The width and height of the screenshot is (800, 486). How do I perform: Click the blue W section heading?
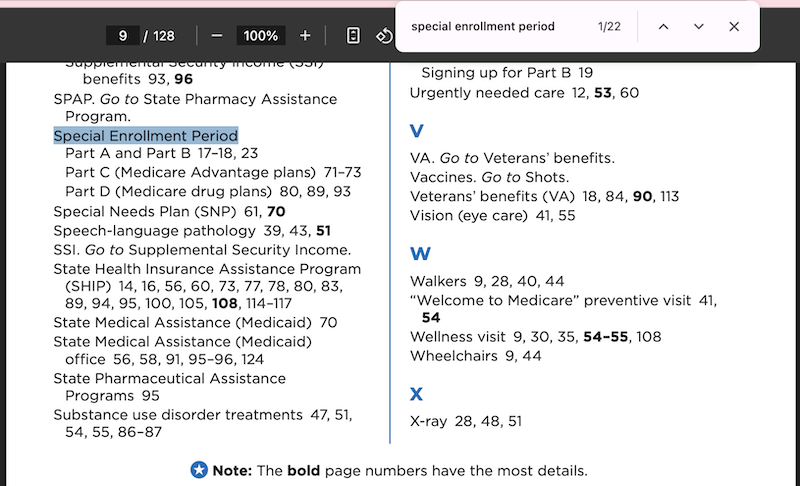tap(420, 253)
